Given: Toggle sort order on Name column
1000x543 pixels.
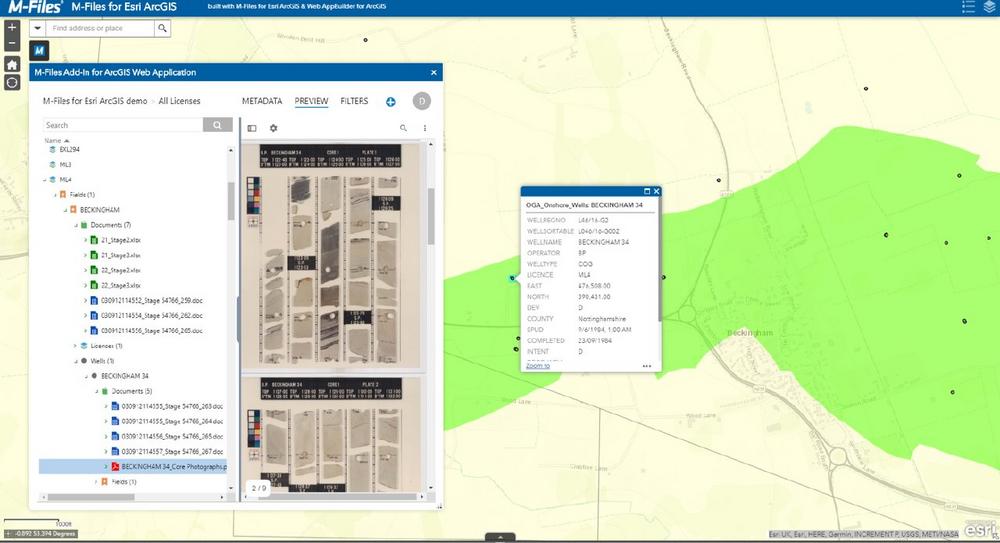Looking at the screenshot, I should [x=53, y=141].
